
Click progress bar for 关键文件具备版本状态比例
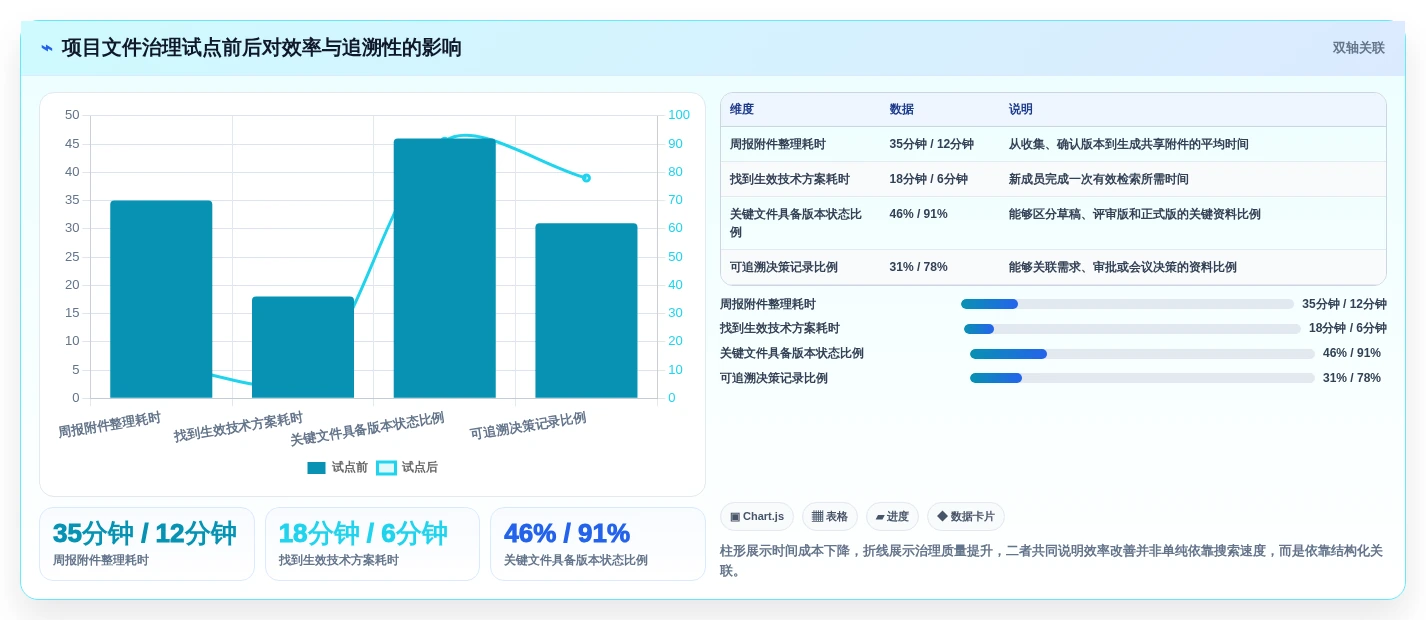[x=1142, y=354]
